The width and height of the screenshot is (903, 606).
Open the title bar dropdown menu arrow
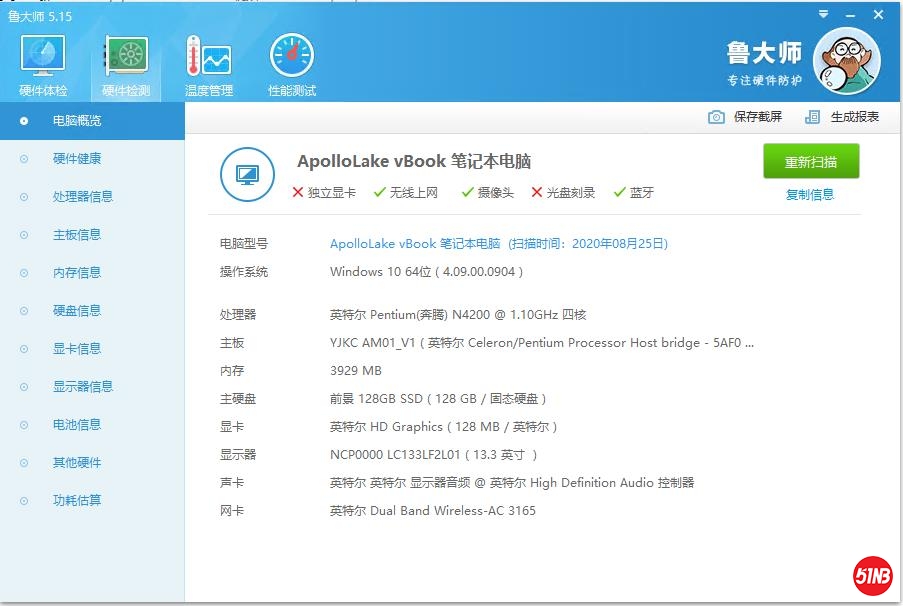coord(823,15)
